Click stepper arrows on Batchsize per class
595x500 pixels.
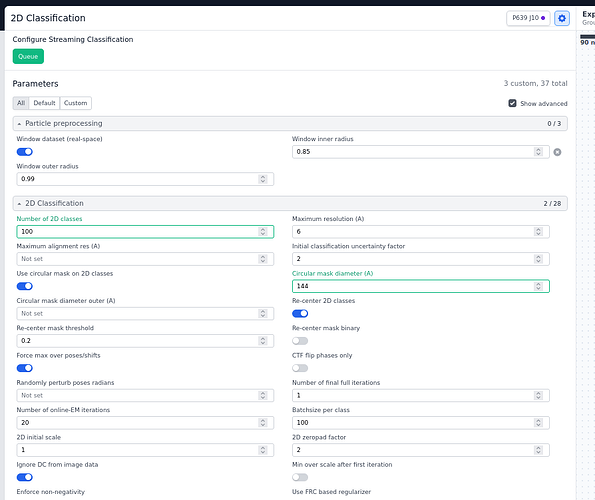coord(538,423)
